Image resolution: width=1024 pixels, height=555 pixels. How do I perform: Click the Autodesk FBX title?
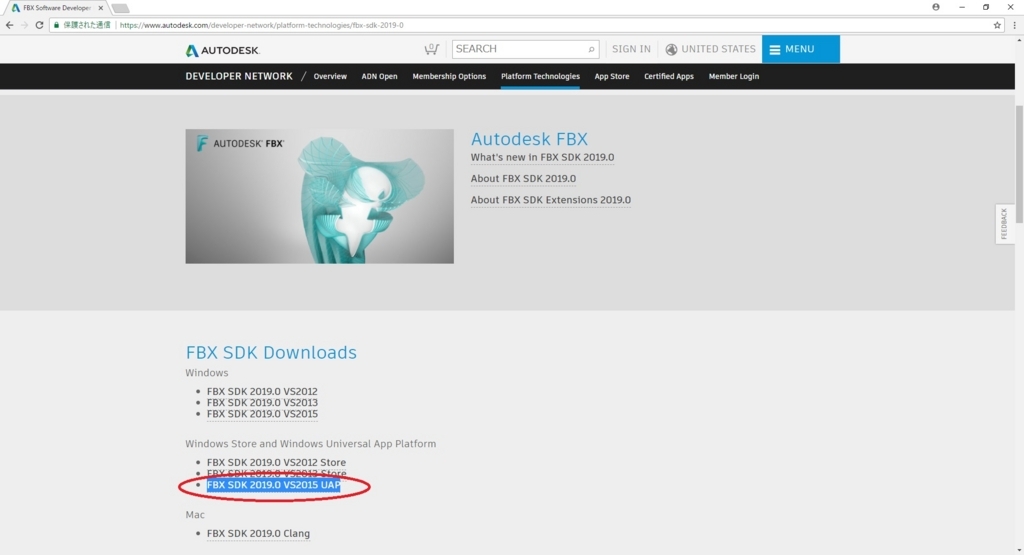[x=529, y=139]
